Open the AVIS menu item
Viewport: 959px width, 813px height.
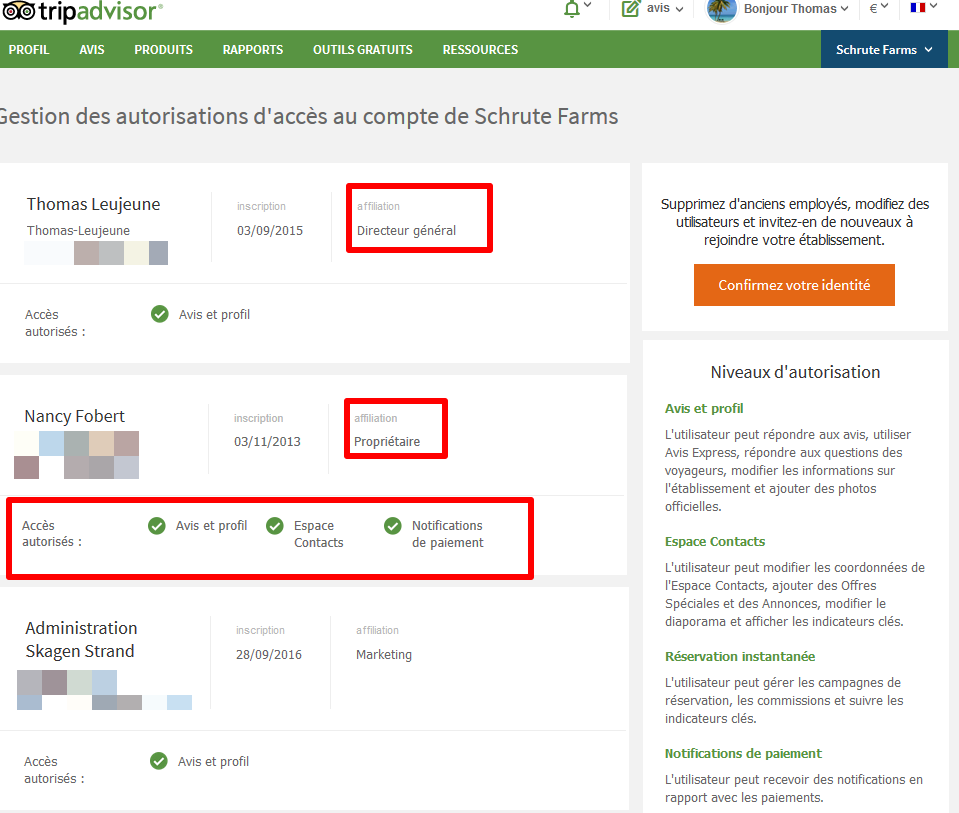point(92,50)
